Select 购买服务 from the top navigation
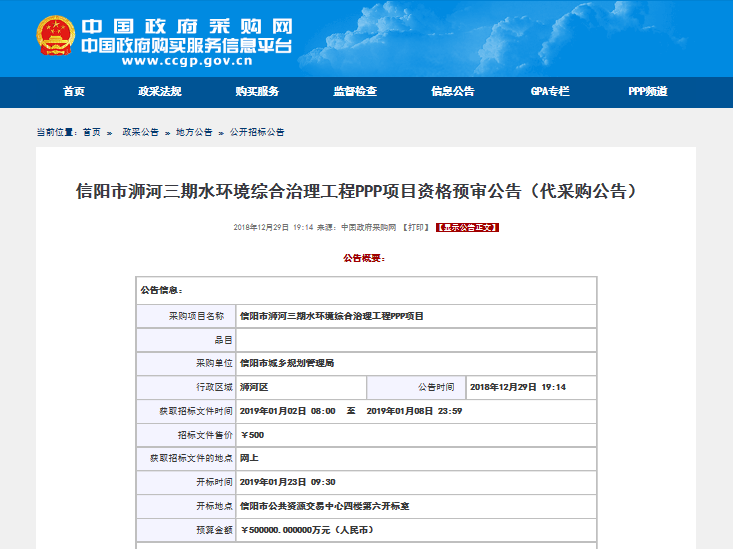 [257, 92]
